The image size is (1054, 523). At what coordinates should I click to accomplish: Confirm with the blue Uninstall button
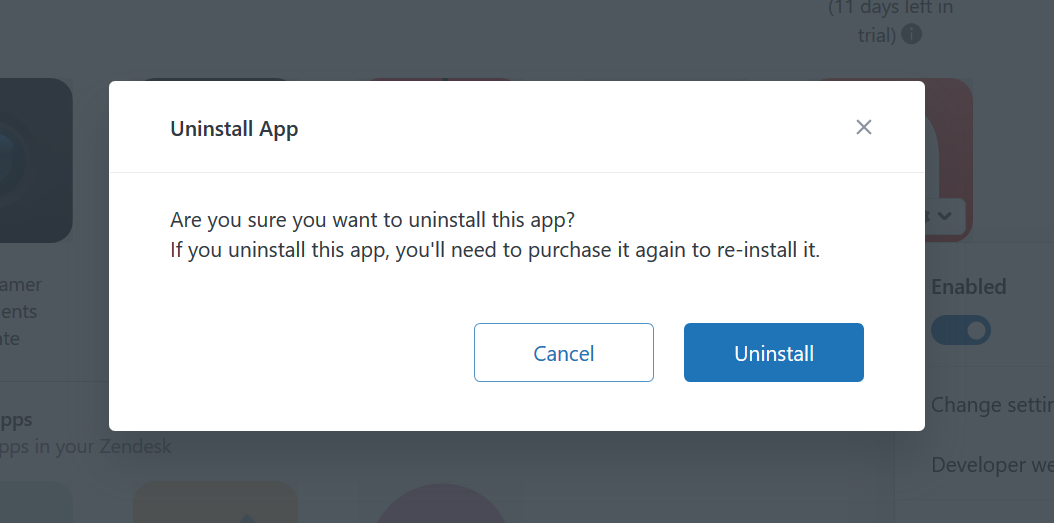[774, 352]
